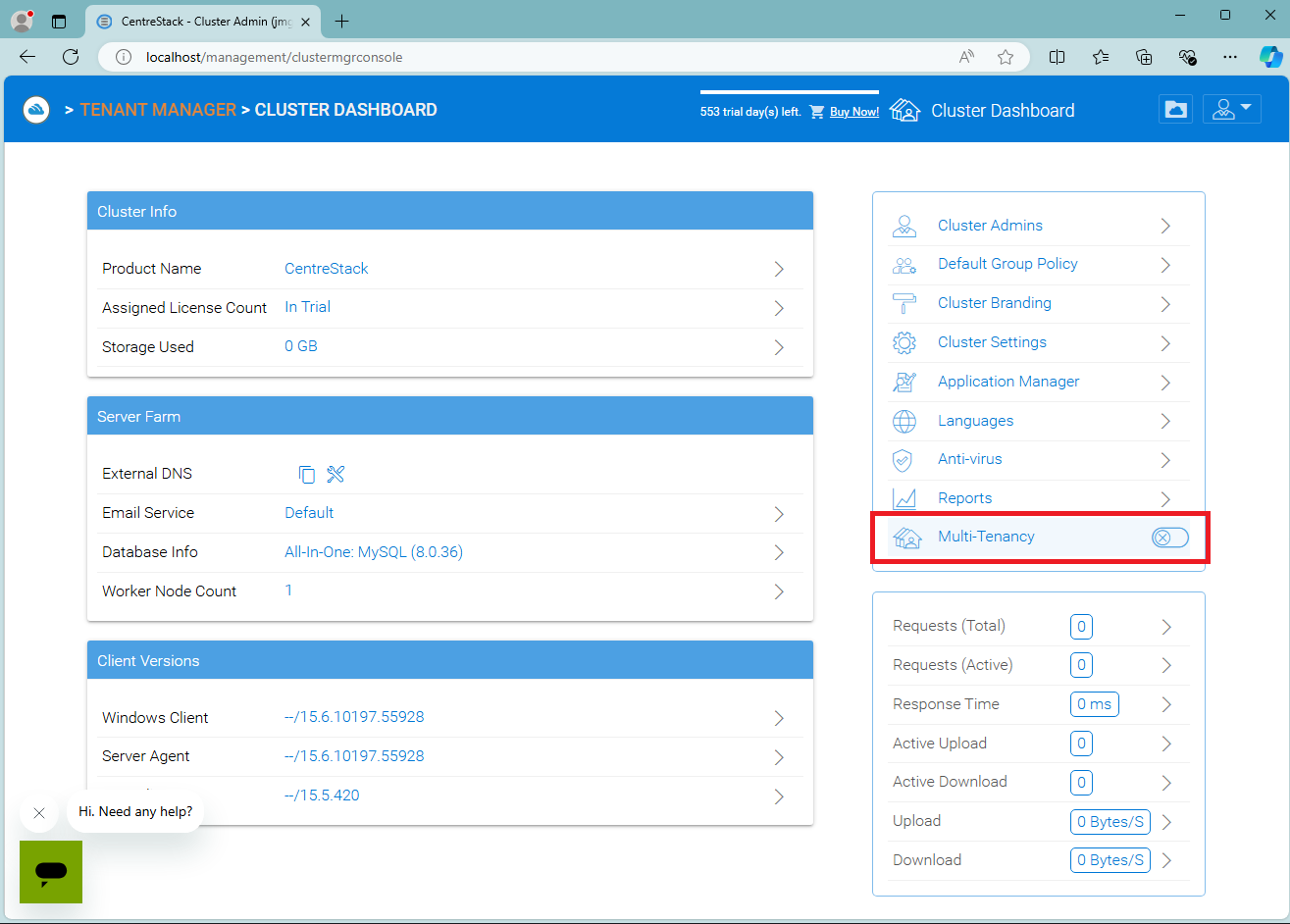Open the Default Group Policy link

tap(1007, 264)
